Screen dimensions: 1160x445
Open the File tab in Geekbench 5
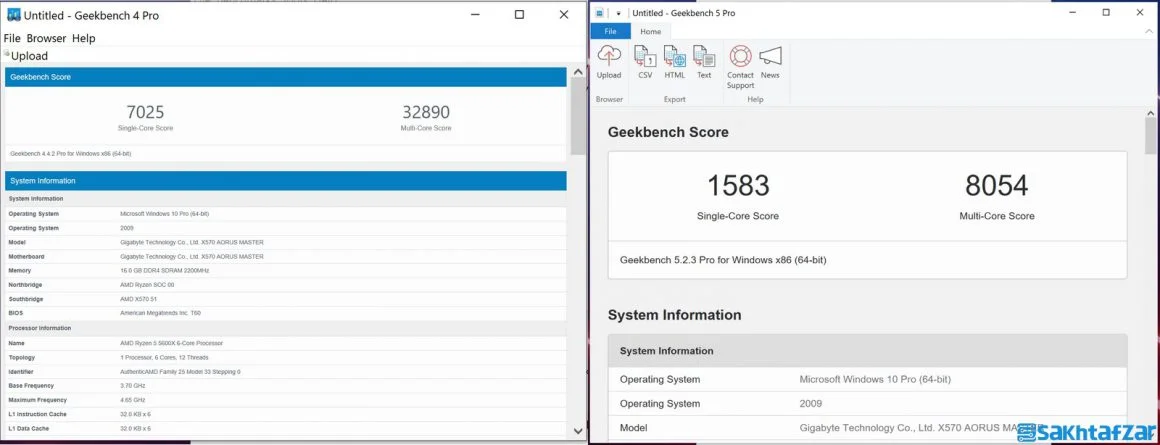click(x=610, y=31)
